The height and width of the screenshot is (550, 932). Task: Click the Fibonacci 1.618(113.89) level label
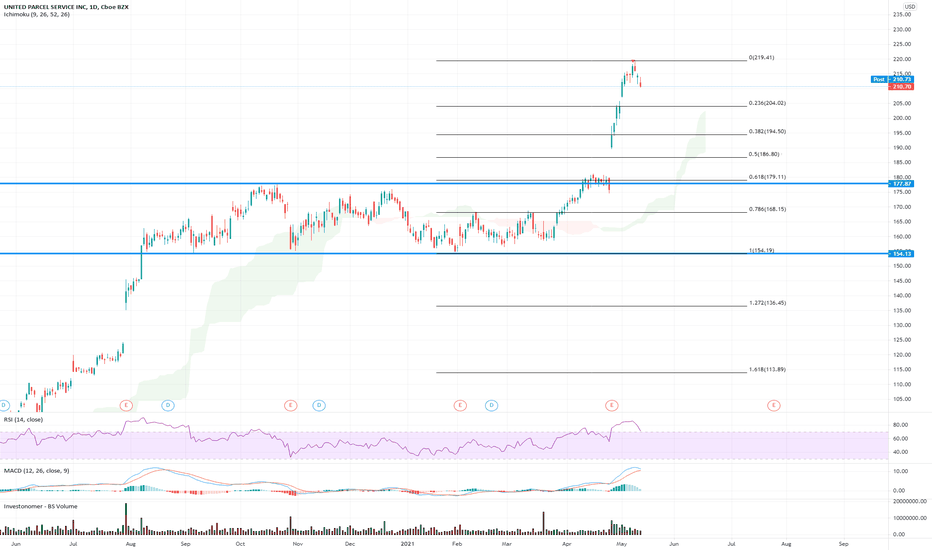(x=767, y=369)
